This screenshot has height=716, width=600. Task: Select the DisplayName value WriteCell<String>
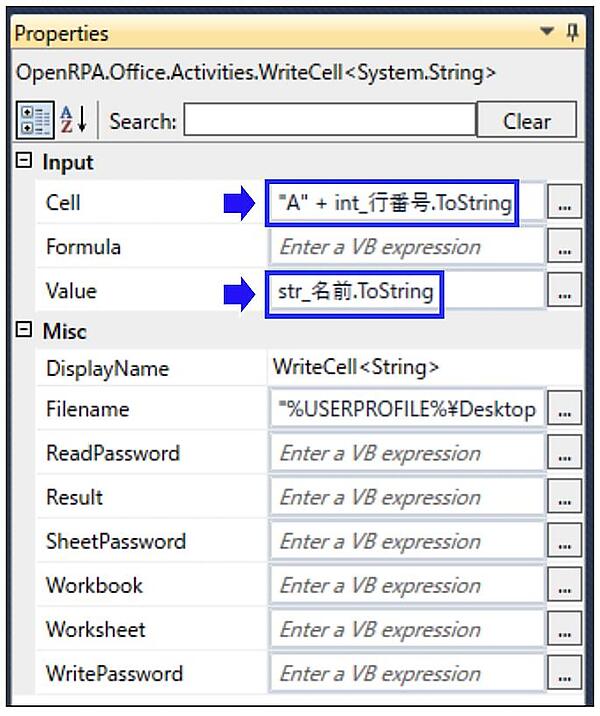(356, 367)
